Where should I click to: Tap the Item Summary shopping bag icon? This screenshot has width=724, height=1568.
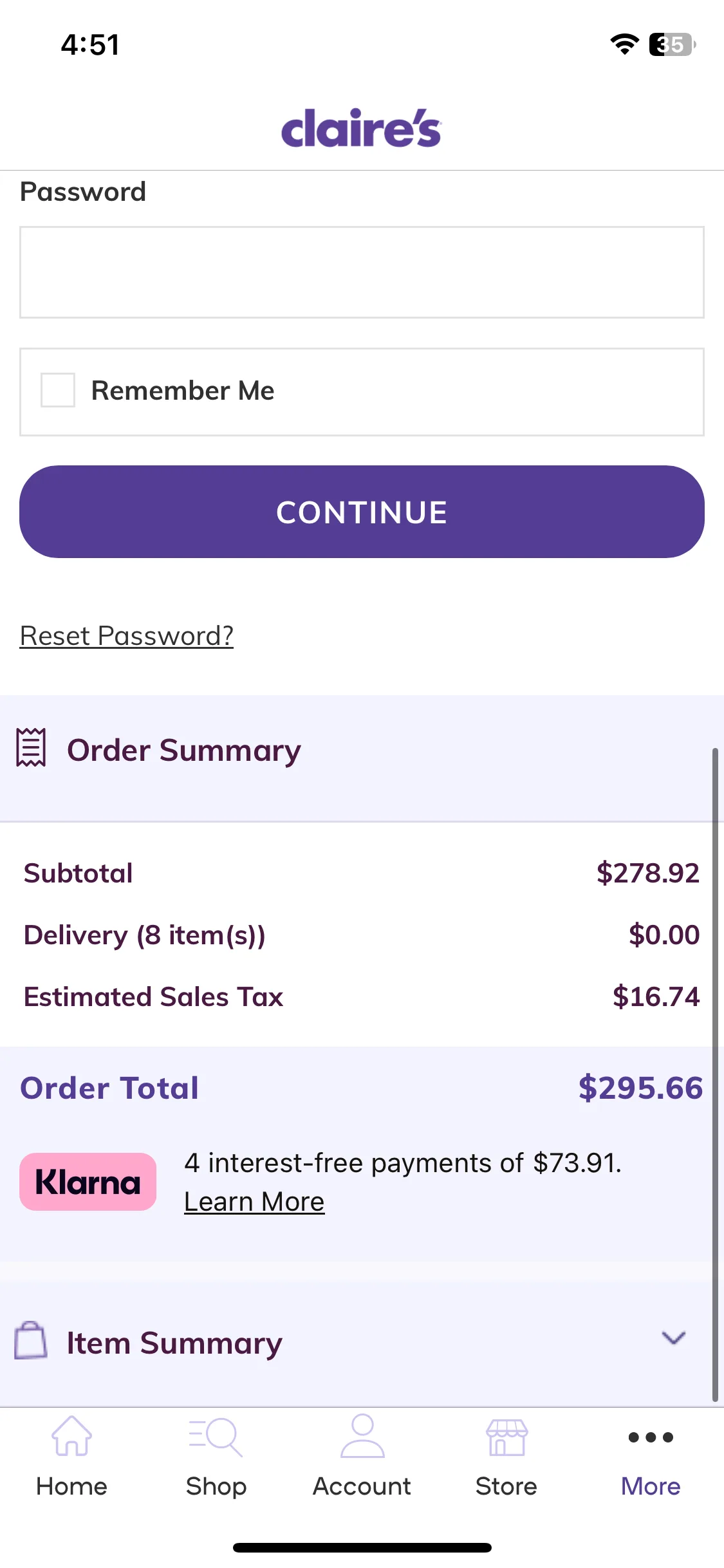31,1340
